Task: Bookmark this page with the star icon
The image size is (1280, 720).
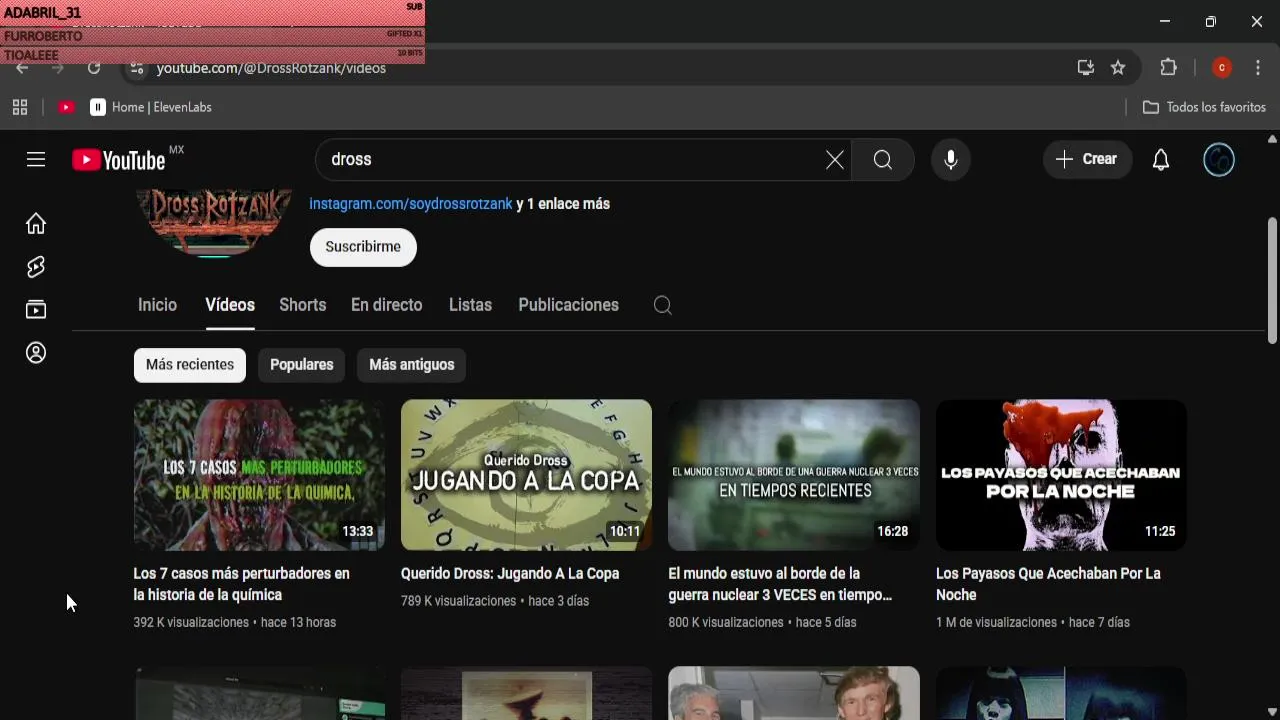Action: [x=1118, y=68]
